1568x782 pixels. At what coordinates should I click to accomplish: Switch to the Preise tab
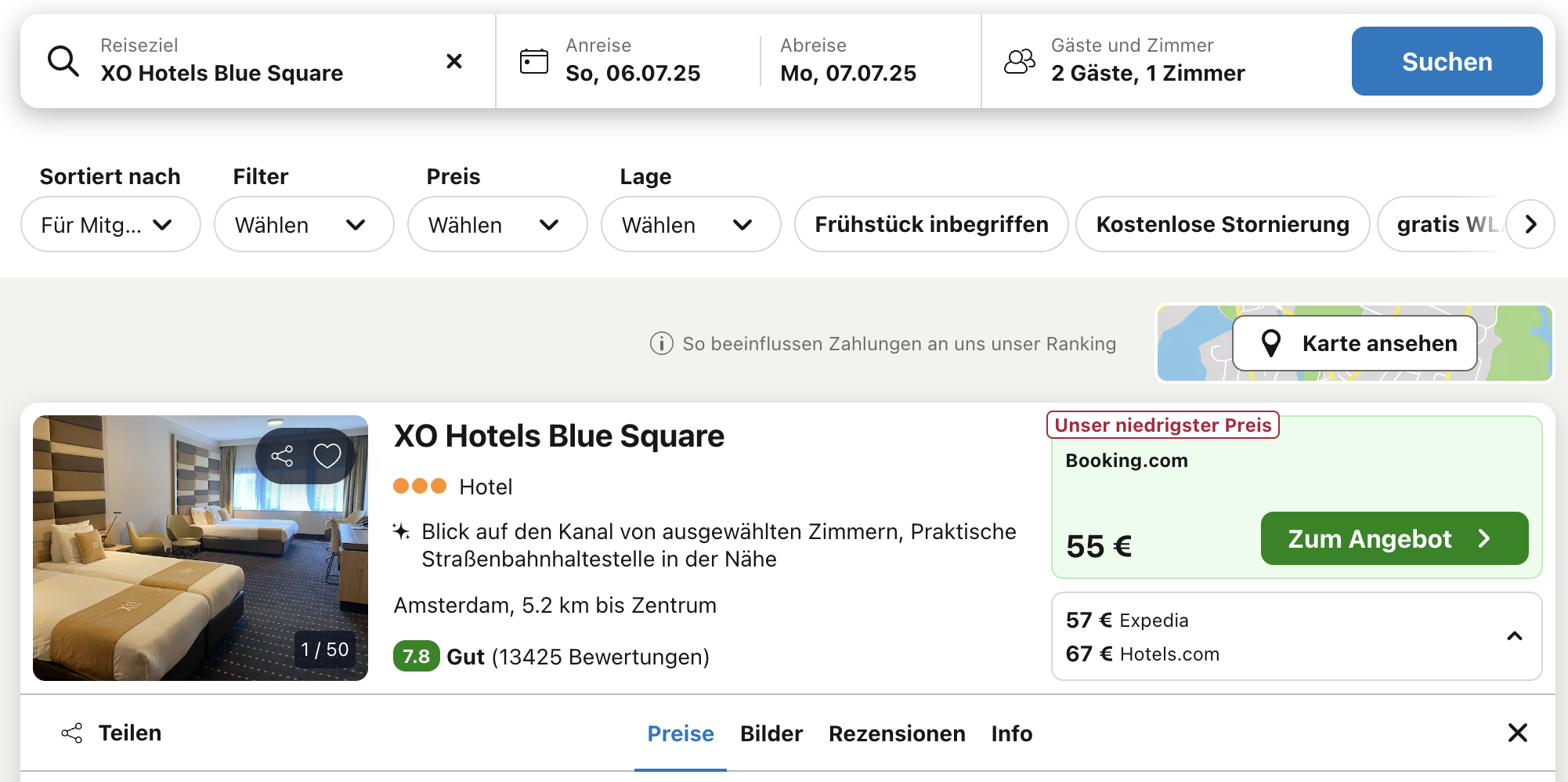[681, 733]
